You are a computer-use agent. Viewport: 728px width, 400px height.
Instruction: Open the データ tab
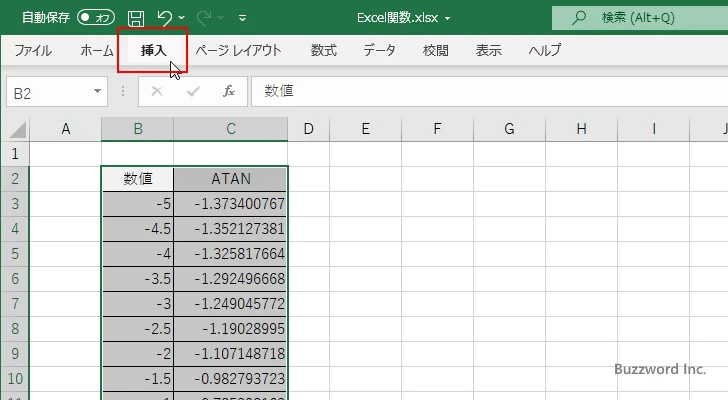click(x=379, y=50)
